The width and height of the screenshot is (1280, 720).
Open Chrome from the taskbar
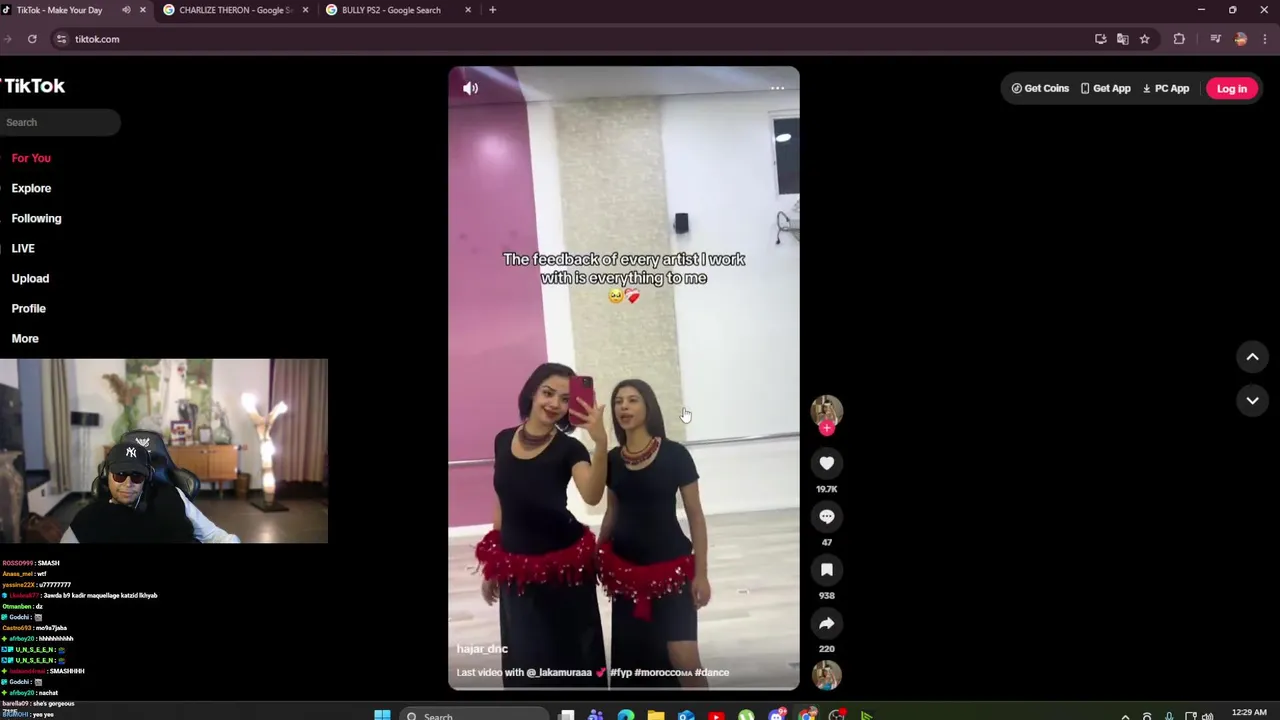click(807, 715)
